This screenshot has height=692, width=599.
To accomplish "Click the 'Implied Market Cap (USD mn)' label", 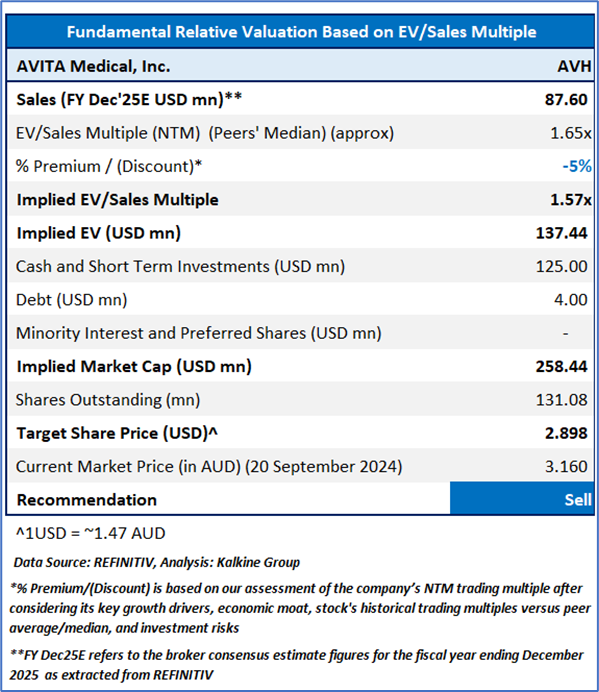I will tap(134, 366).
